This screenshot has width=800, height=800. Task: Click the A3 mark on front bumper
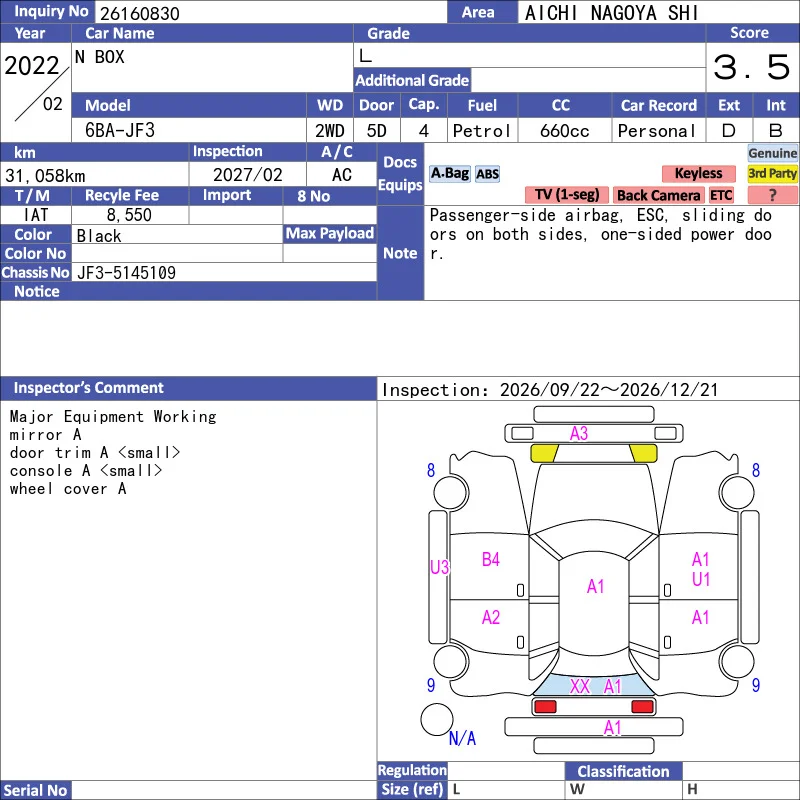[579, 434]
